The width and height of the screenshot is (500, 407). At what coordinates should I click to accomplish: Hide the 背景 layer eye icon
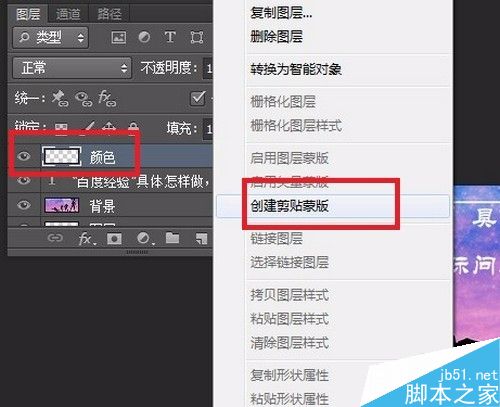(23, 205)
